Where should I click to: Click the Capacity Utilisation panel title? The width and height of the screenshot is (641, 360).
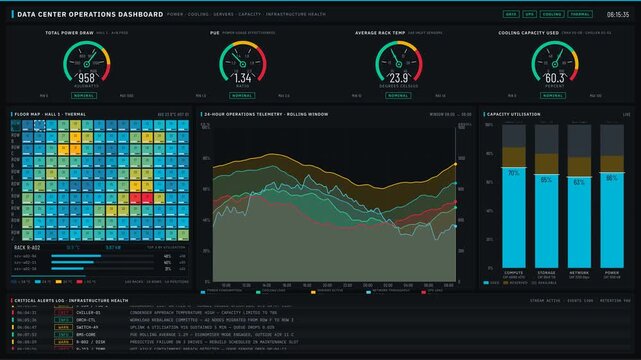(513, 114)
